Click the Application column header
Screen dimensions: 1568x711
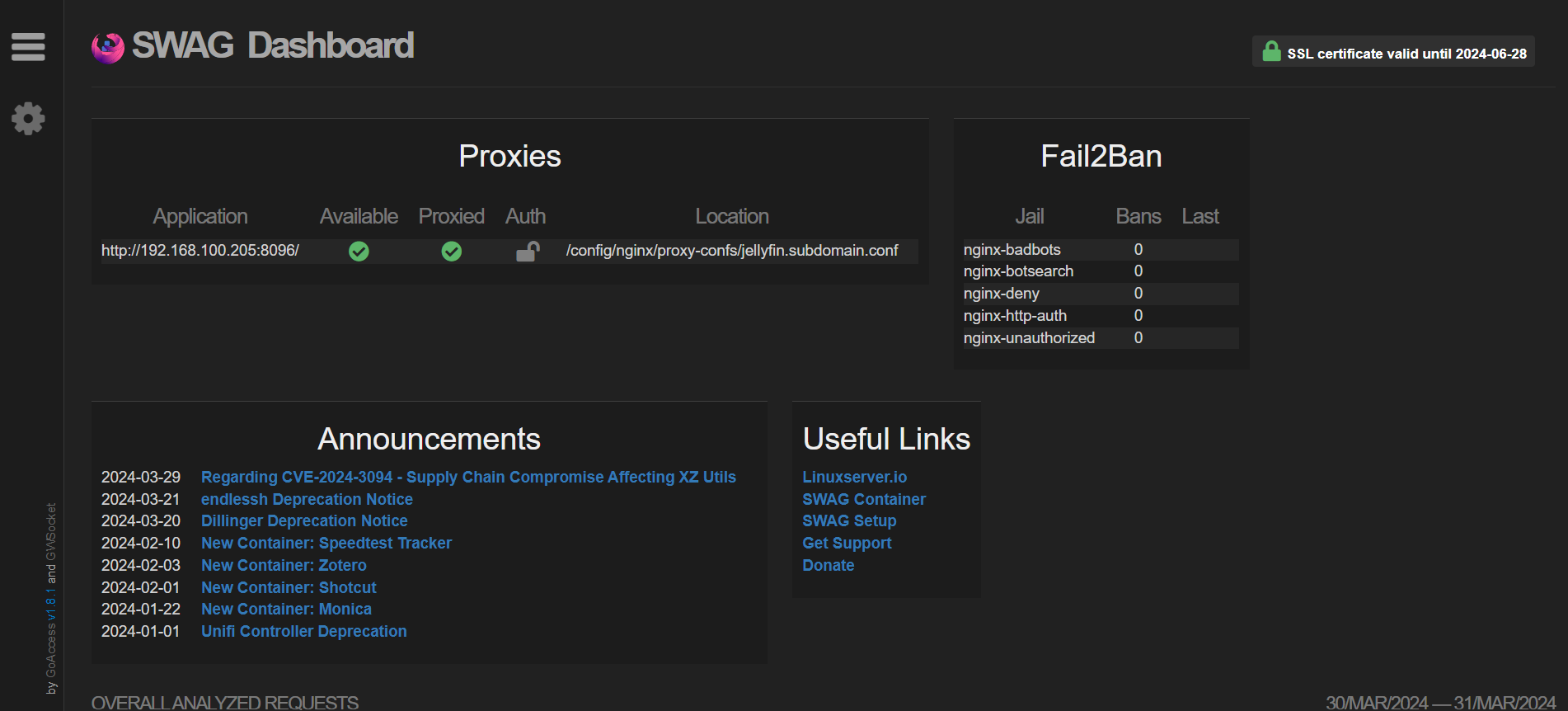(200, 217)
